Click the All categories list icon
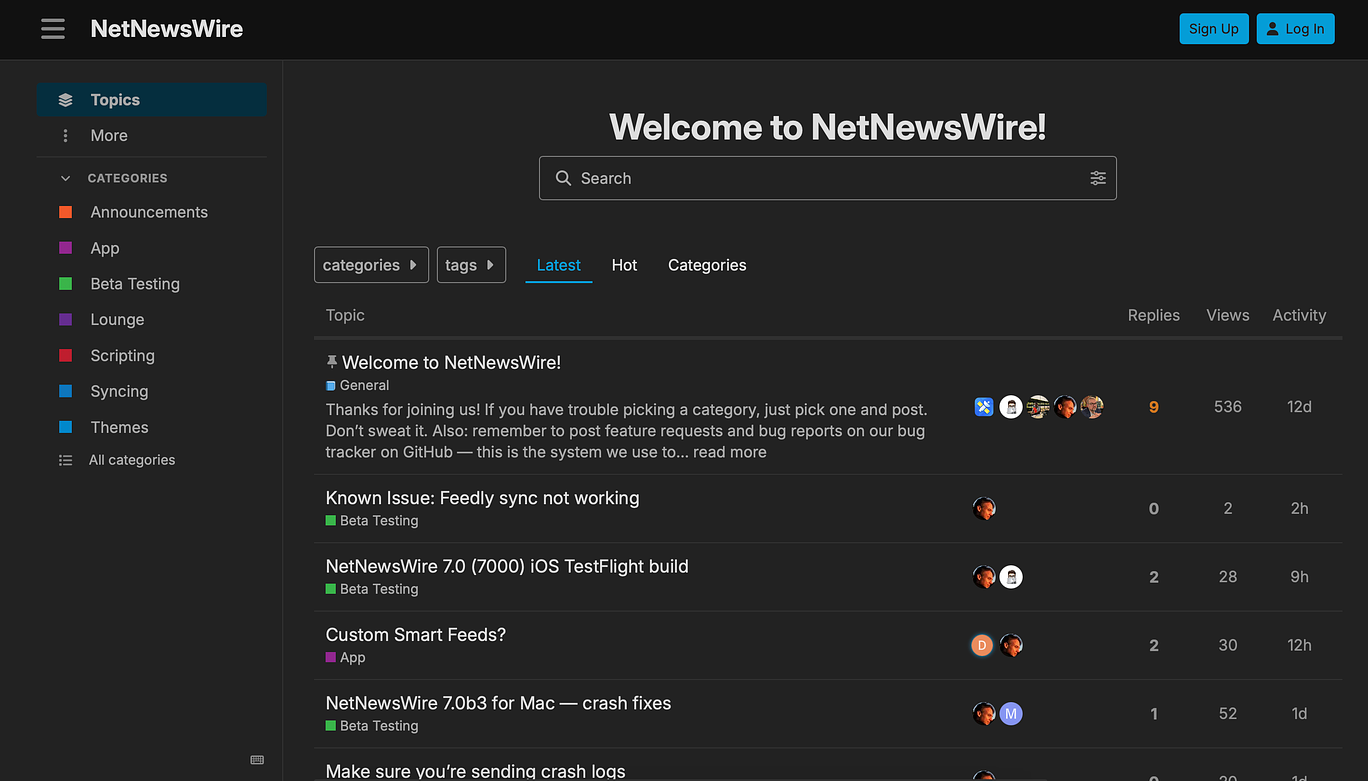The width and height of the screenshot is (1368, 781). click(x=66, y=460)
